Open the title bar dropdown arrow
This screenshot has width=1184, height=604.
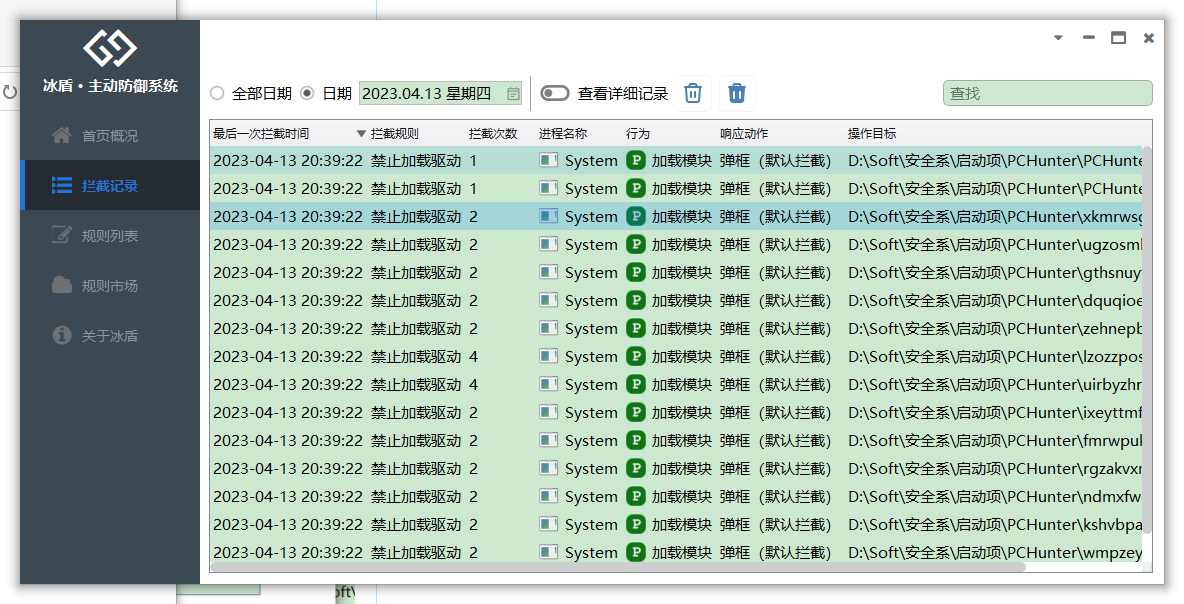point(1057,37)
